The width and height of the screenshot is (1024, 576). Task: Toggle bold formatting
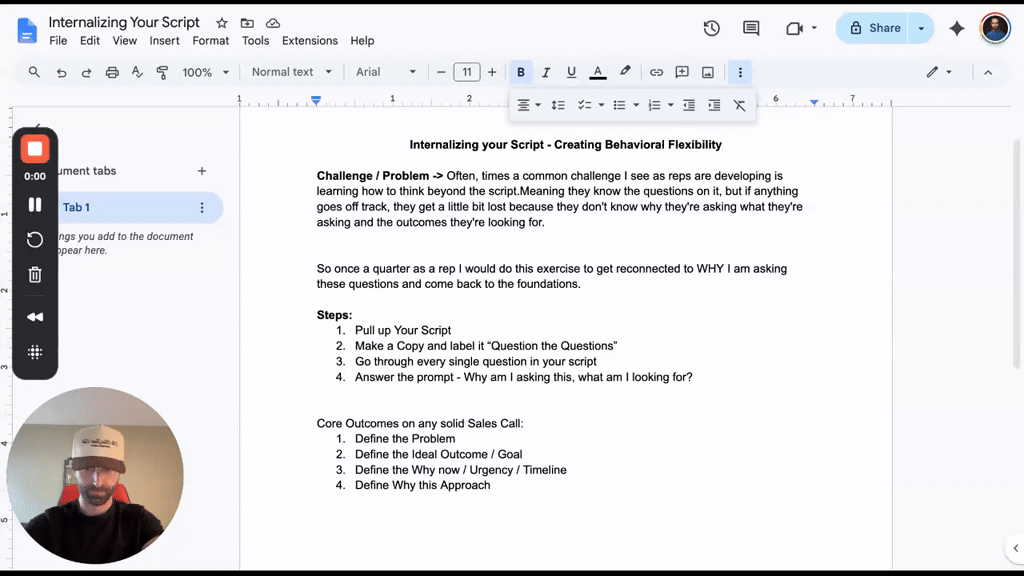tap(521, 72)
